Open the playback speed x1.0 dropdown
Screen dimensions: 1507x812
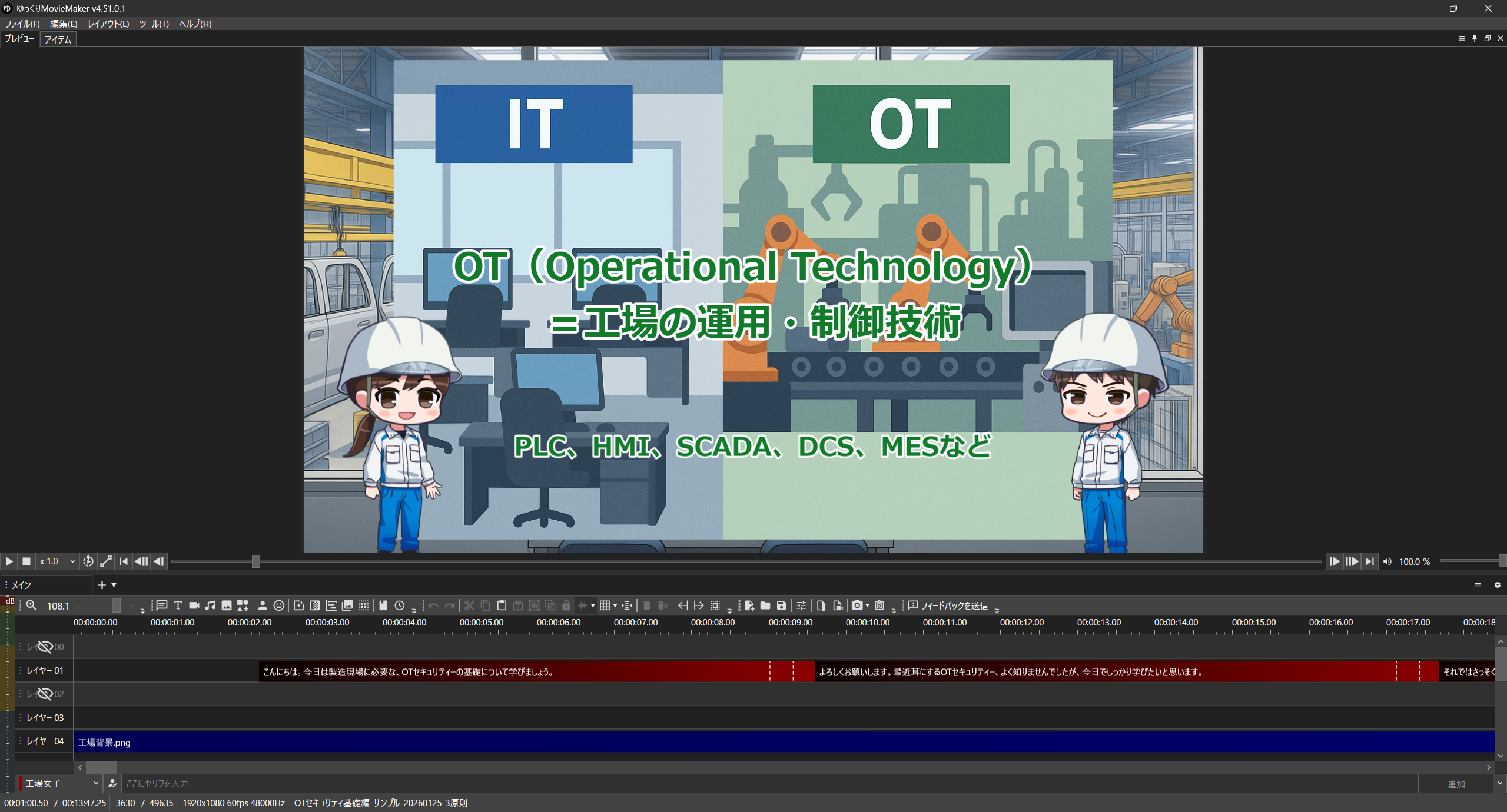point(57,561)
